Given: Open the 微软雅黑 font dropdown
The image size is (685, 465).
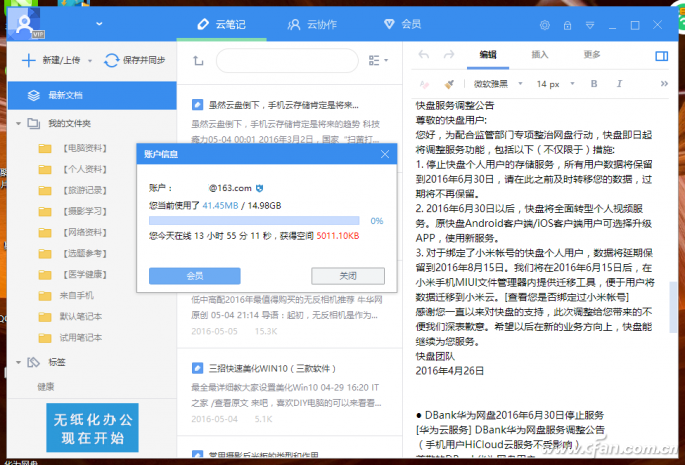Looking at the screenshot, I should 498,84.
